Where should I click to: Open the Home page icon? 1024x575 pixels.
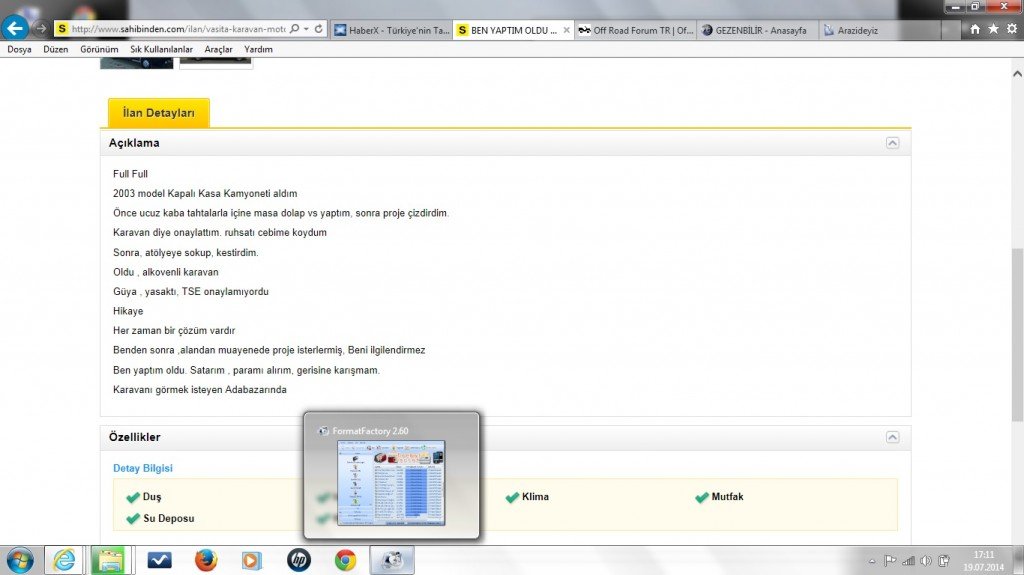point(975,30)
